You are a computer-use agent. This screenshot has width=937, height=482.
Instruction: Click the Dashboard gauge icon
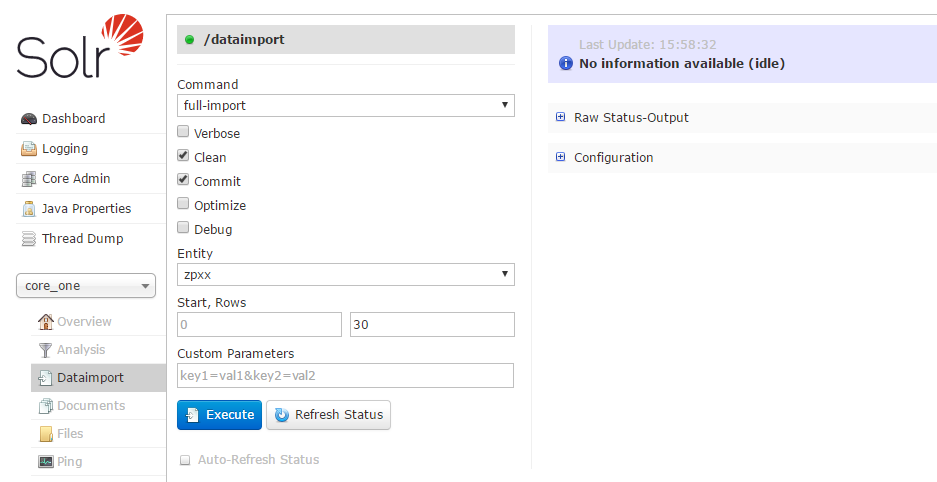tap(29, 119)
